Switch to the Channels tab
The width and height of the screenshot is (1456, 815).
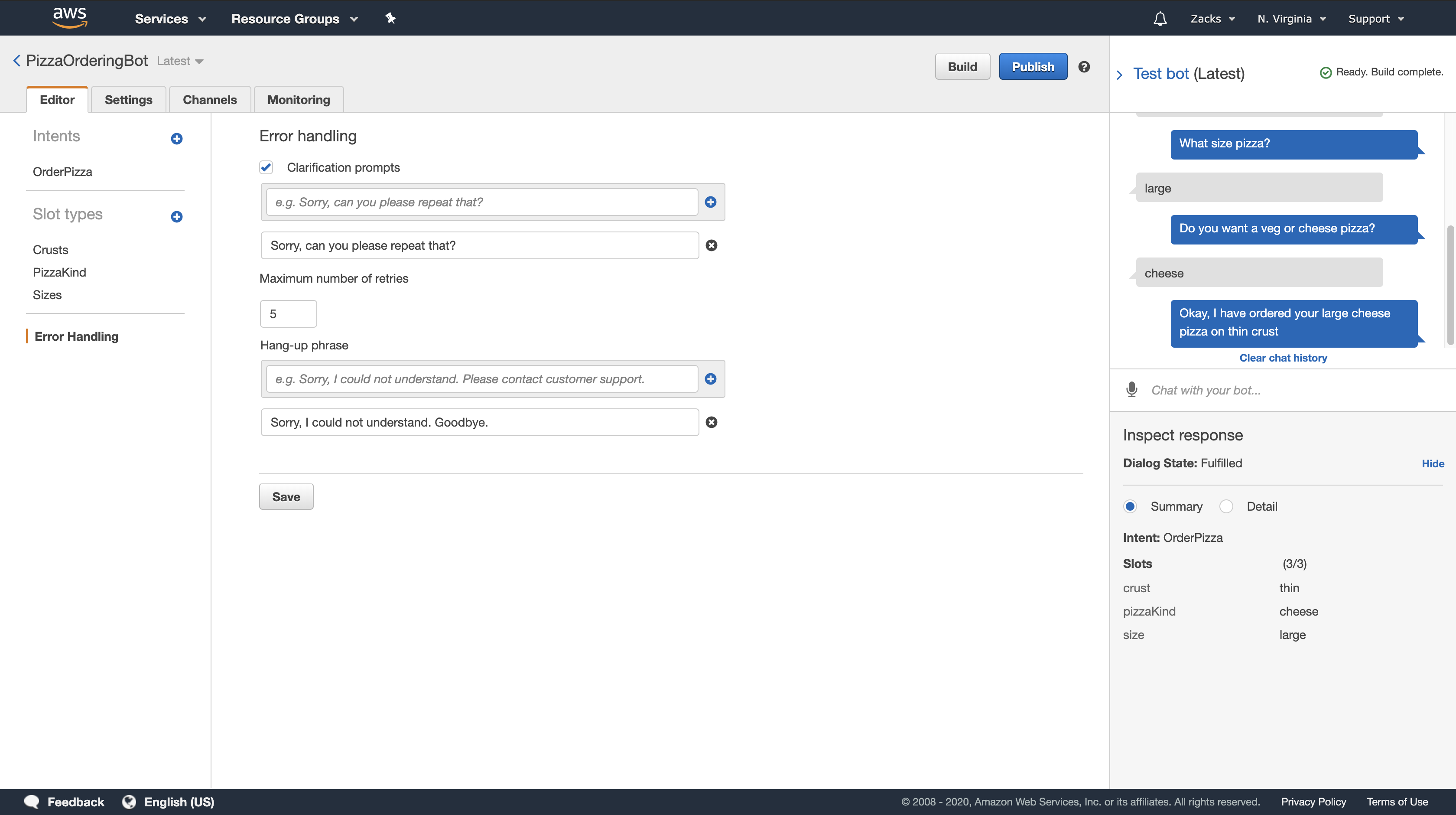click(210, 100)
